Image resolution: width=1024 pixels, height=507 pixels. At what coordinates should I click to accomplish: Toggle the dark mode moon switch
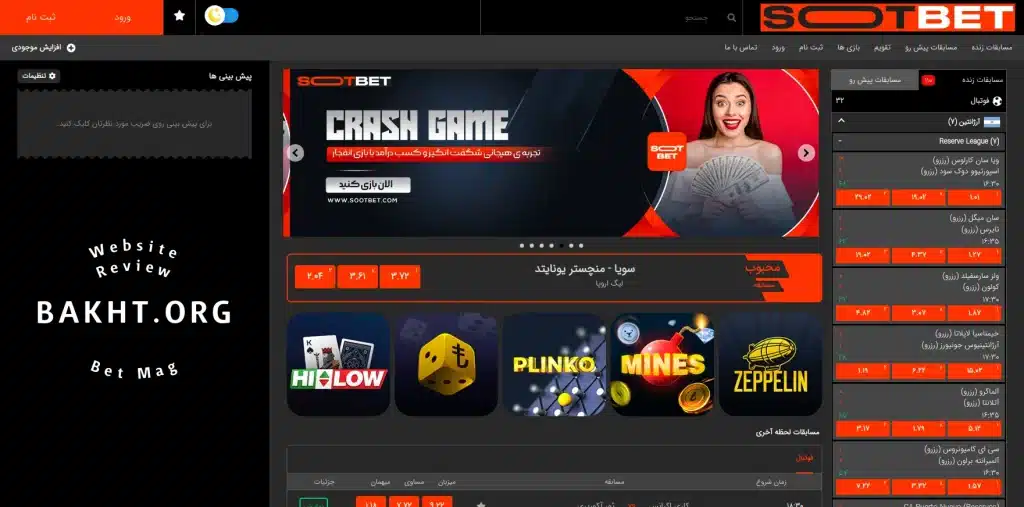point(221,16)
